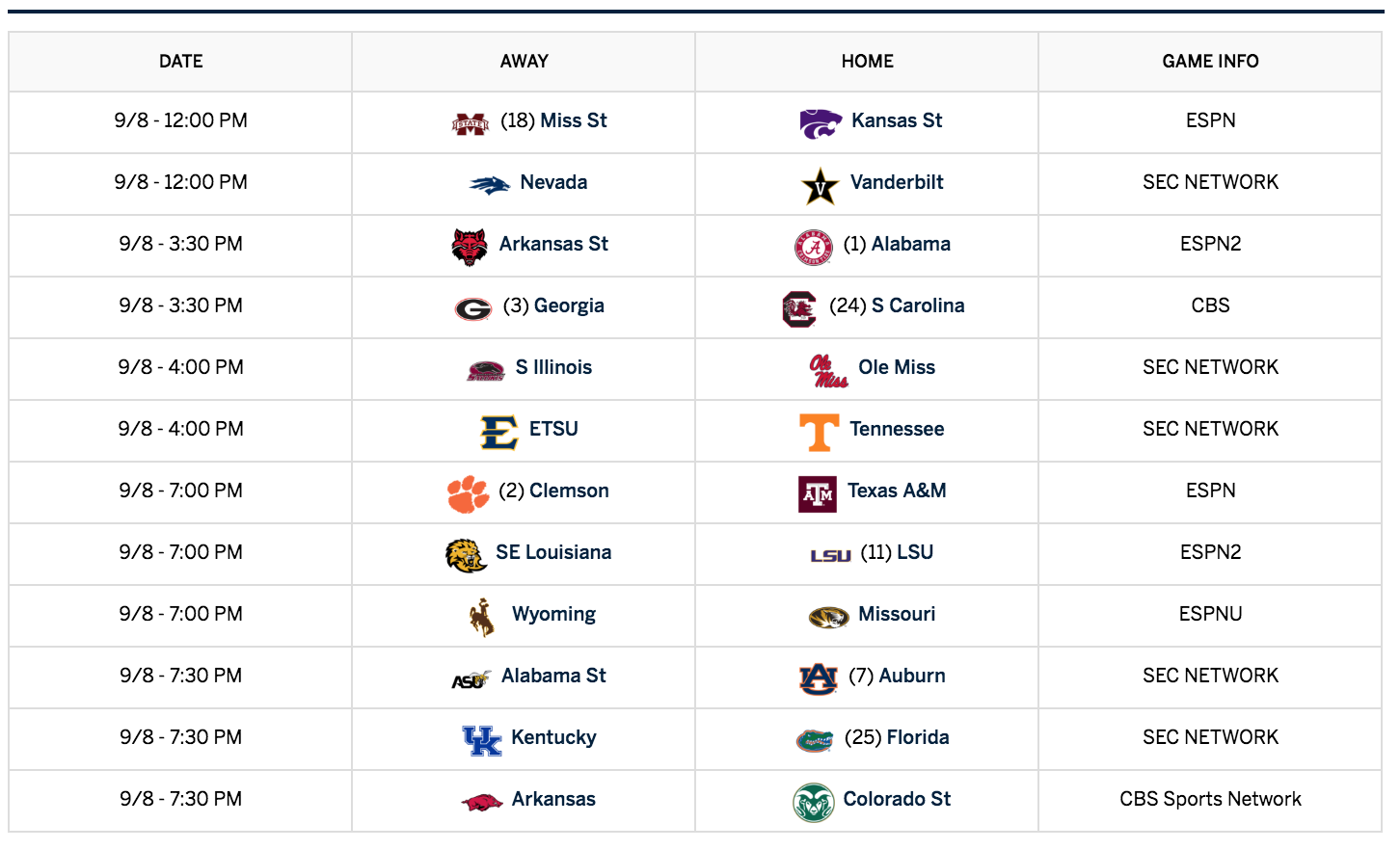The height and width of the screenshot is (850, 1400).
Task: Select the Wyoming team link
Action: pos(553,615)
